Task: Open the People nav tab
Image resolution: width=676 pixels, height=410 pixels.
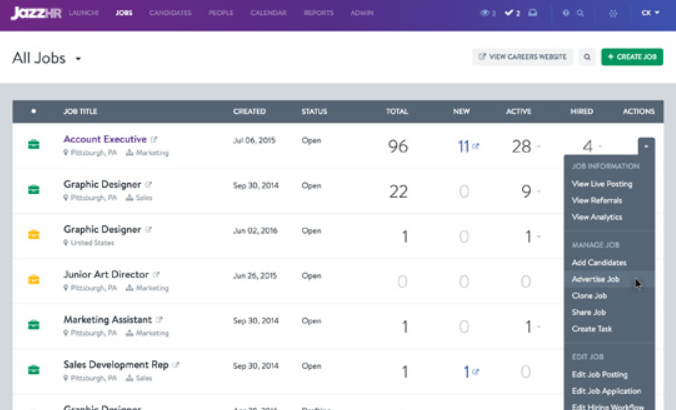Action: [221, 13]
